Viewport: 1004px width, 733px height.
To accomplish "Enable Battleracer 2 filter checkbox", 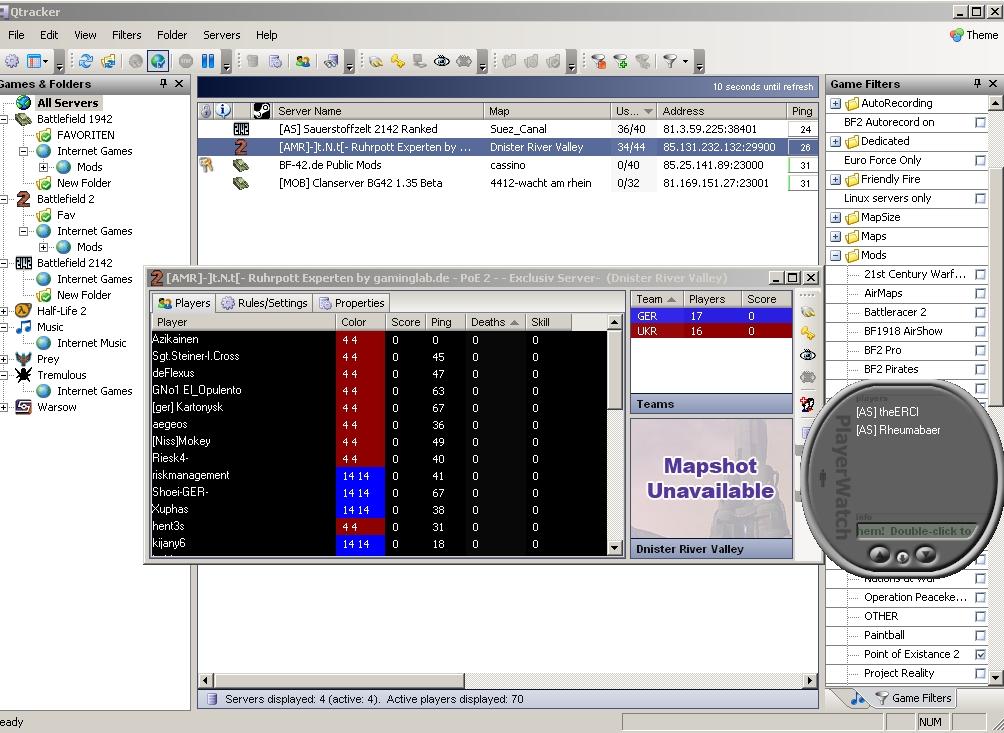I will (980, 312).
